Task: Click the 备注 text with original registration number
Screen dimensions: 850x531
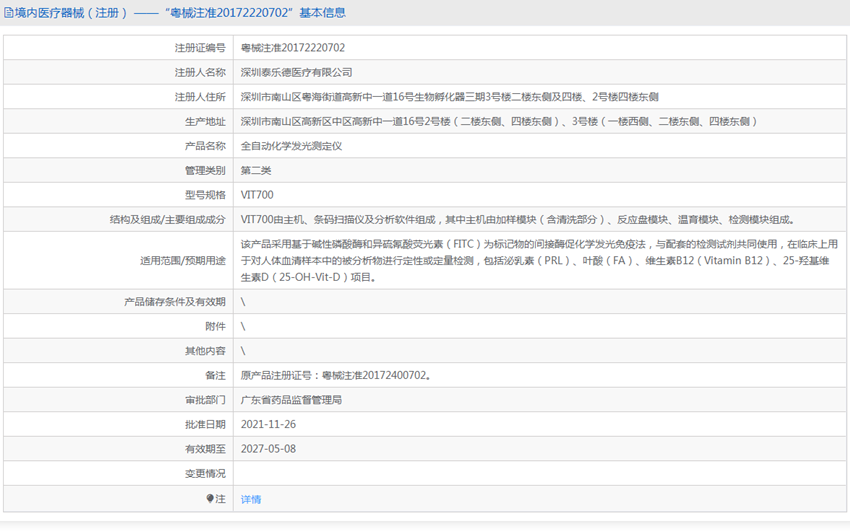Action: pyautogui.click(x=336, y=375)
